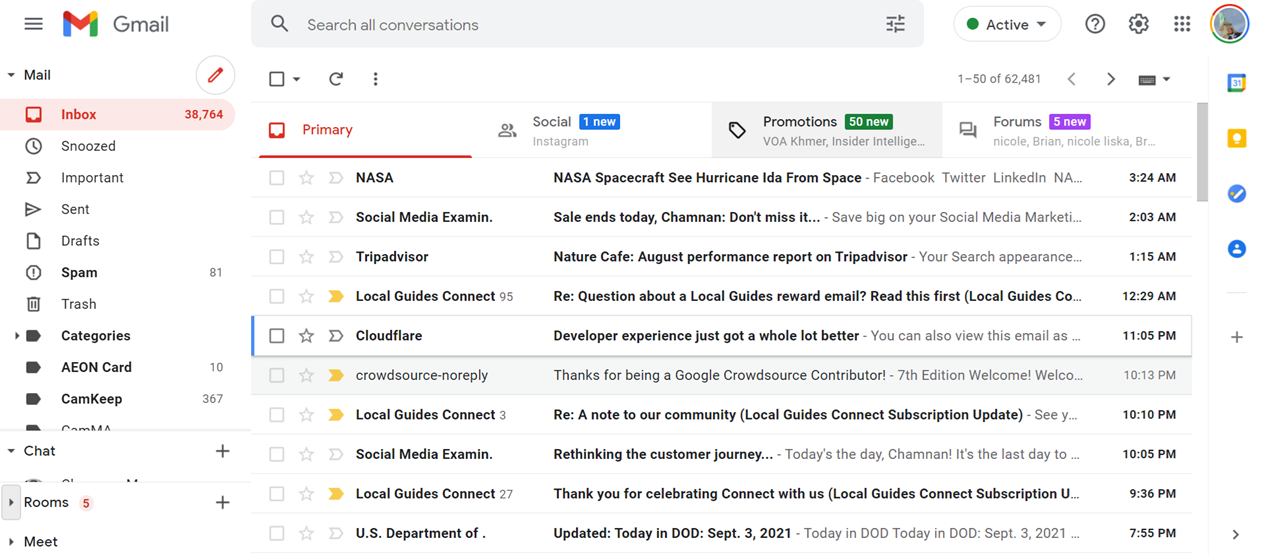The height and width of the screenshot is (557, 1262).
Task: Select the Cloudflare email checkbox
Action: [277, 336]
